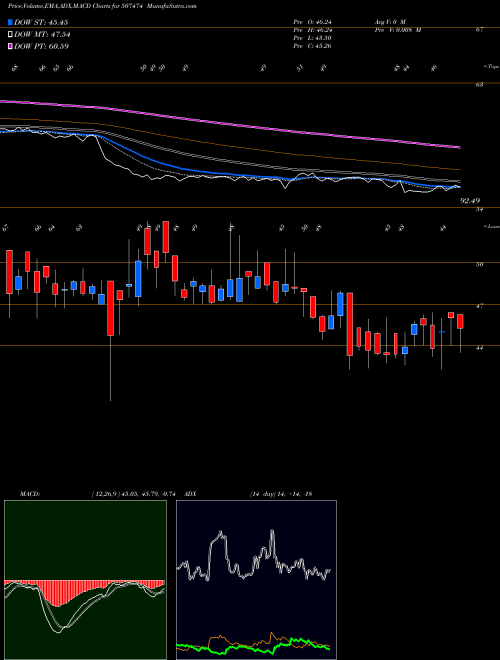Click the 'Pre C: 45.26' close value
500x660 pixels.
313,45
